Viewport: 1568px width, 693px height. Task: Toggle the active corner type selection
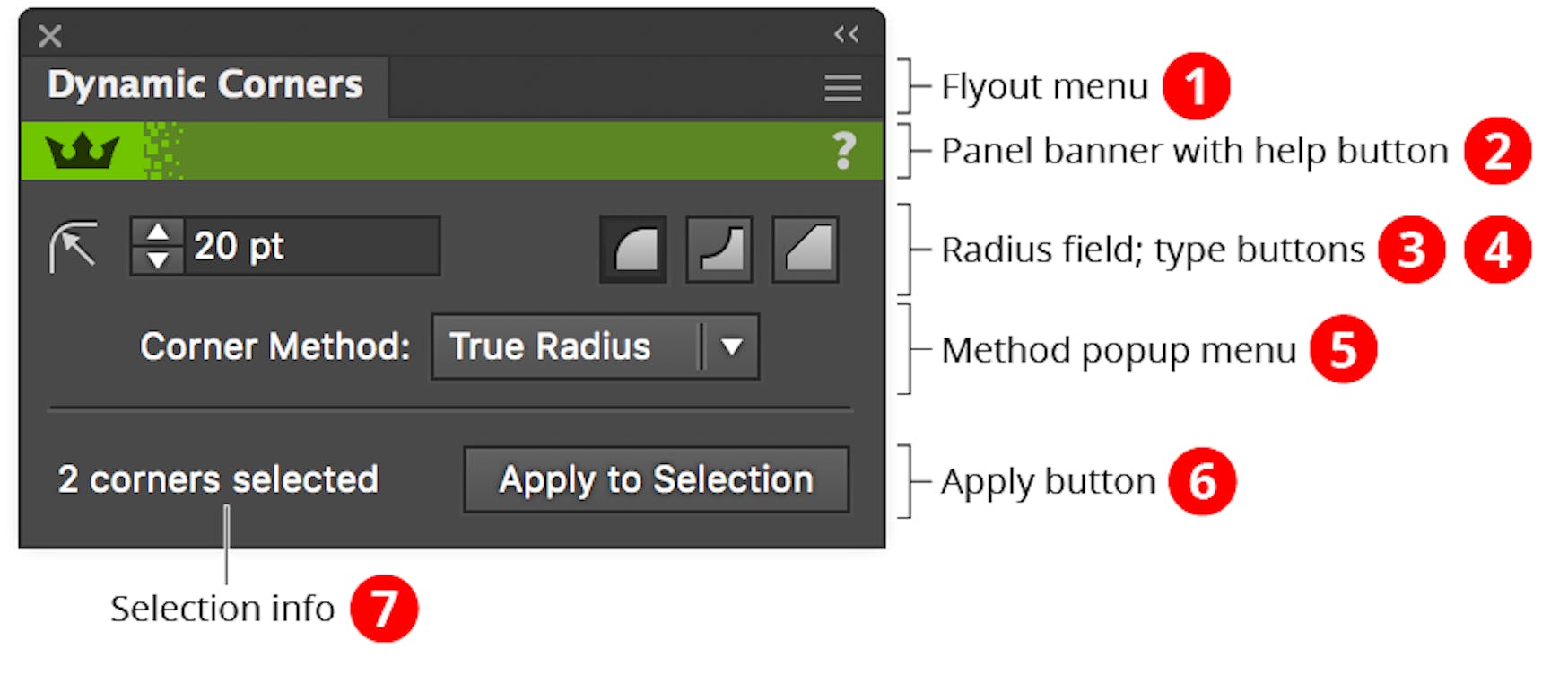[x=632, y=250]
